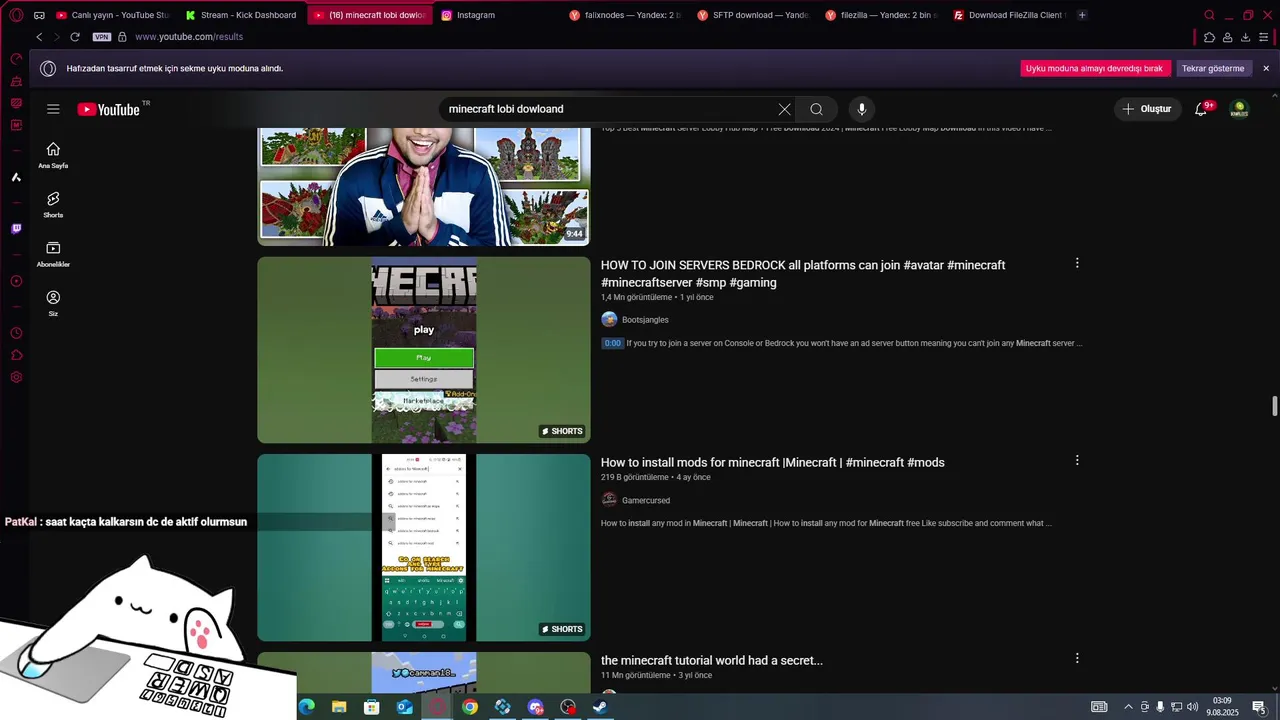The width and height of the screenshot is (1280, 720).
Task: Toggle the VPN badge in address bar
Action: pos(101,37)
